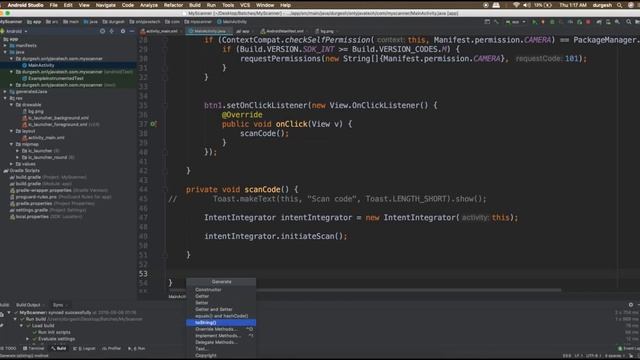Choose Implement Methods... in the Generate menu
The width and height of the screenshot is (640, 360).
pos(221,336)
